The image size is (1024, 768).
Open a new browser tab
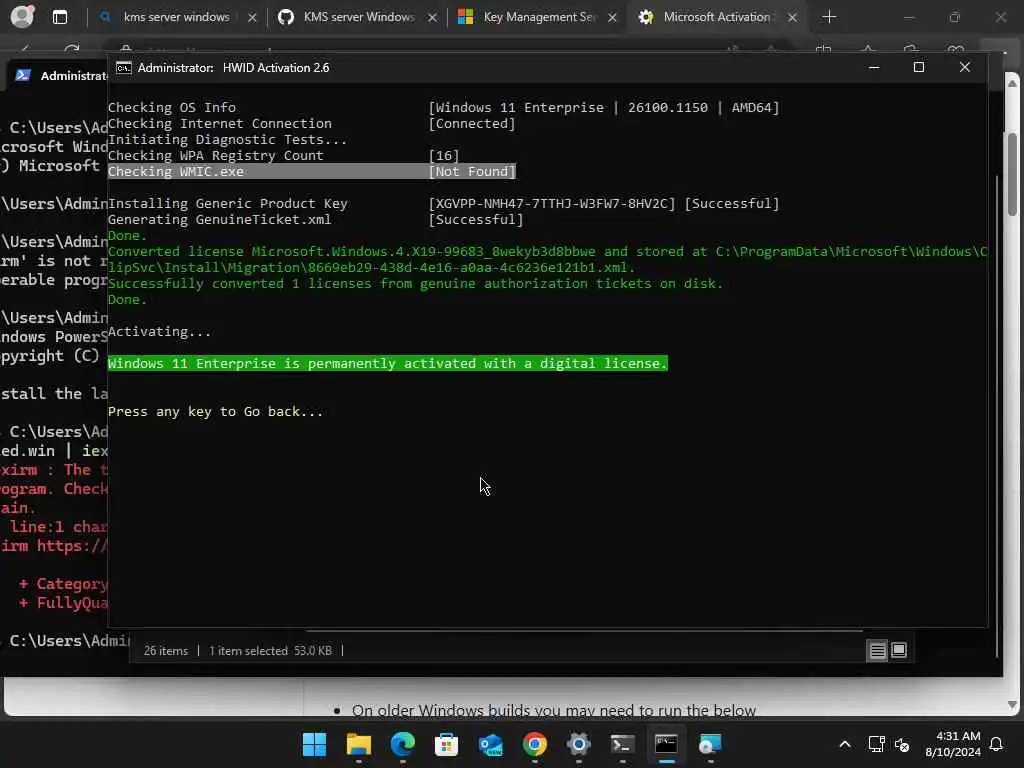(829, 17)
